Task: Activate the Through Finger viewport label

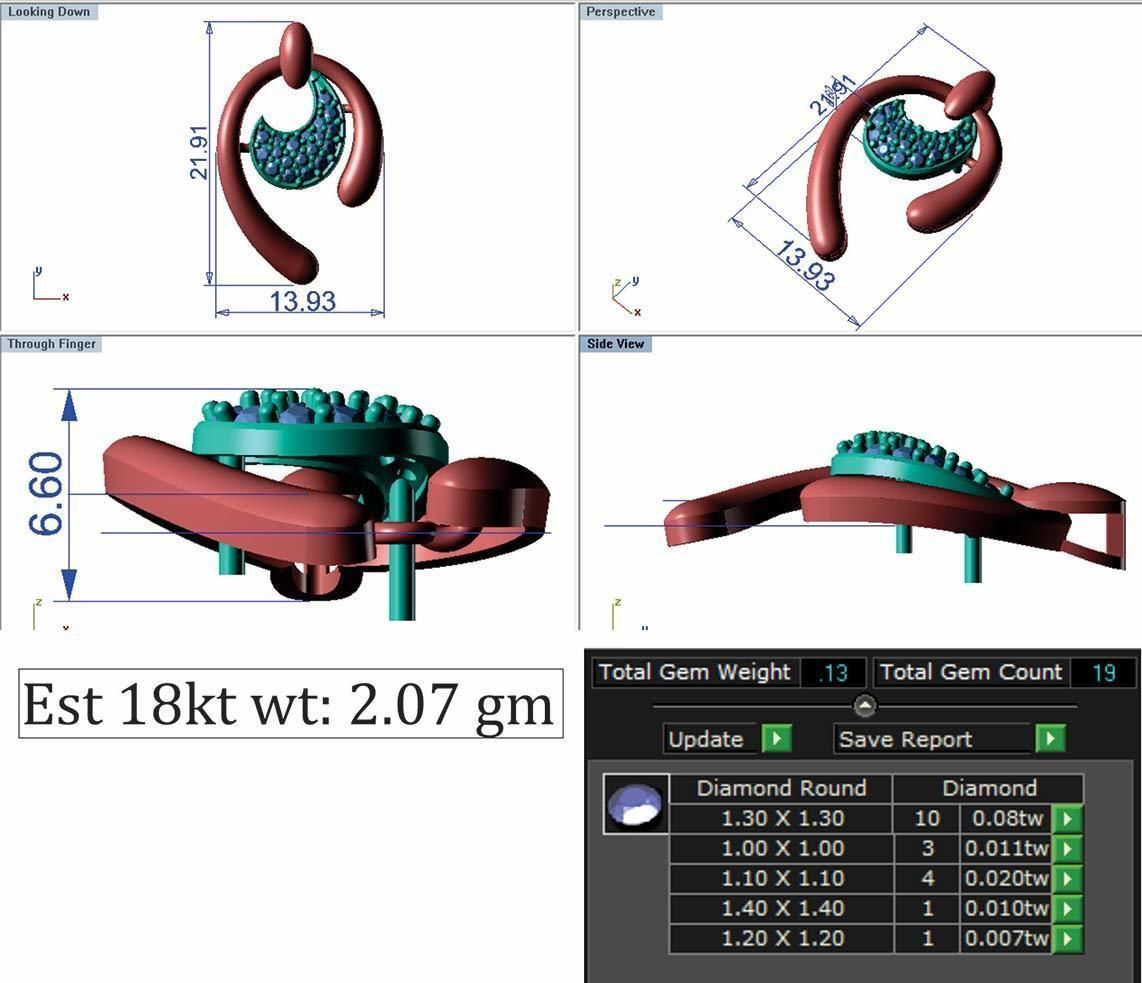Action: [x=52, y=344]
